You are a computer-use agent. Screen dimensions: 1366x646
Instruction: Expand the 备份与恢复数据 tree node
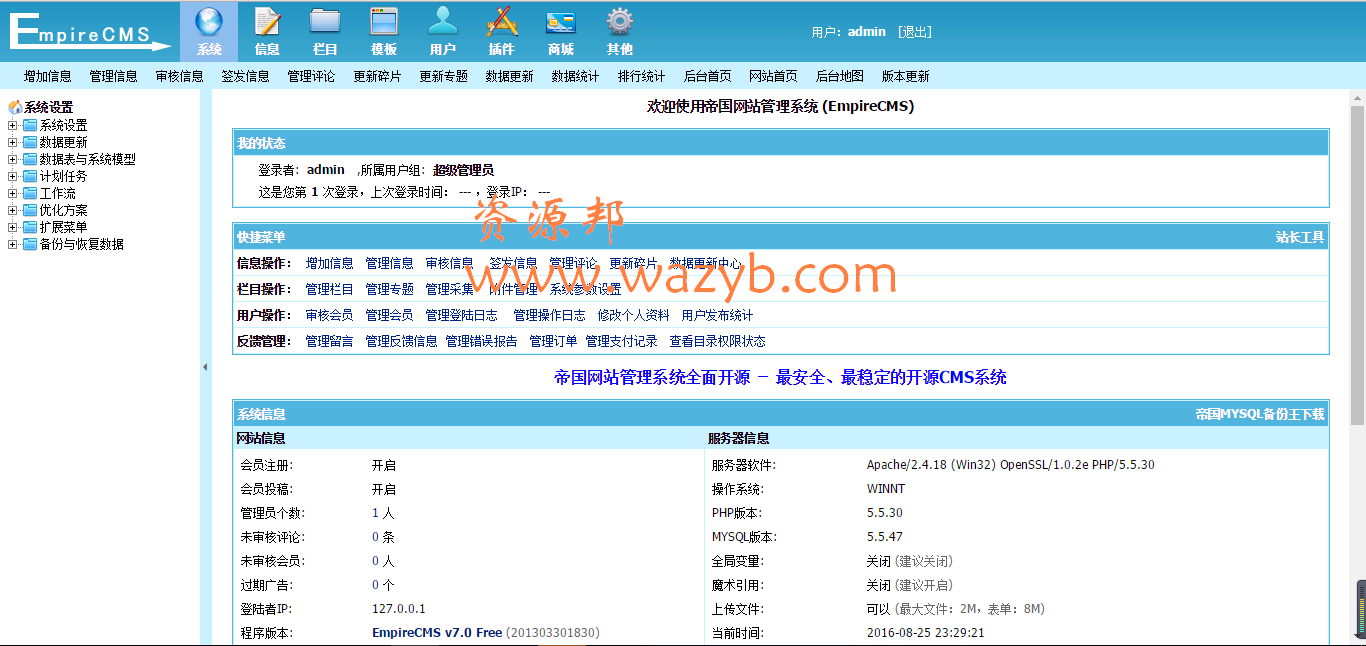tap(12, 244)
